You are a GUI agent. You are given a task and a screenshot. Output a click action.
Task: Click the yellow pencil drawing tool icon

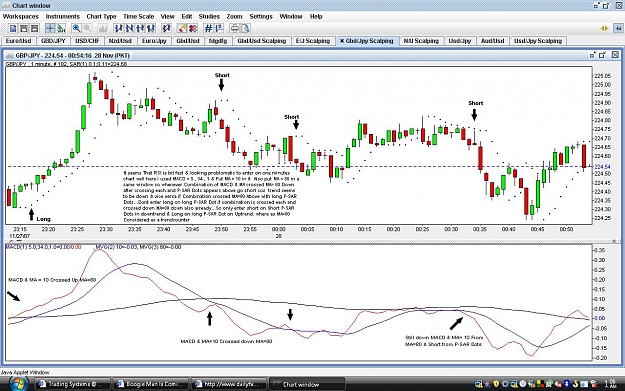182,28
